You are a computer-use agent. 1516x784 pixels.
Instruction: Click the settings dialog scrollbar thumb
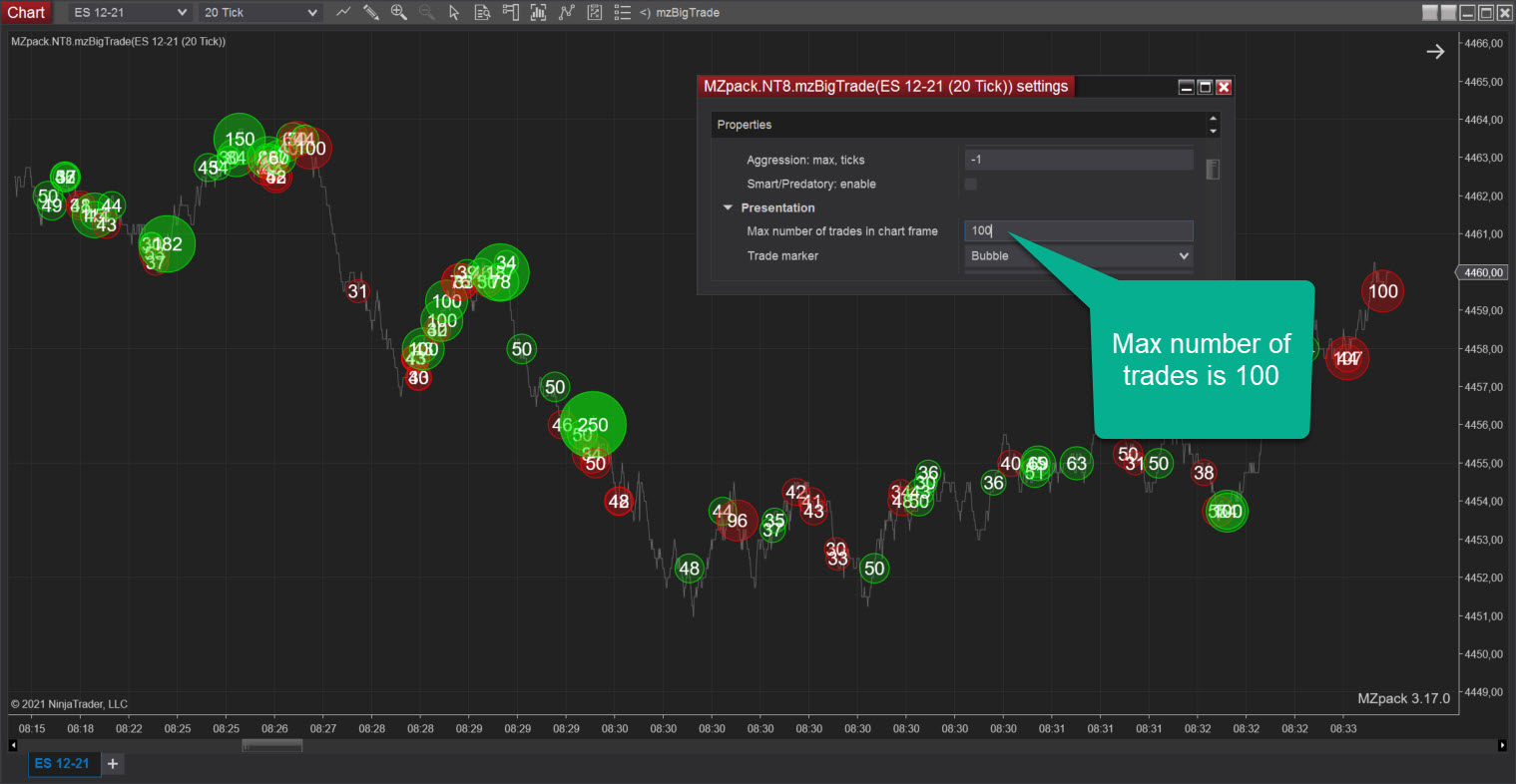[1213, 170]
